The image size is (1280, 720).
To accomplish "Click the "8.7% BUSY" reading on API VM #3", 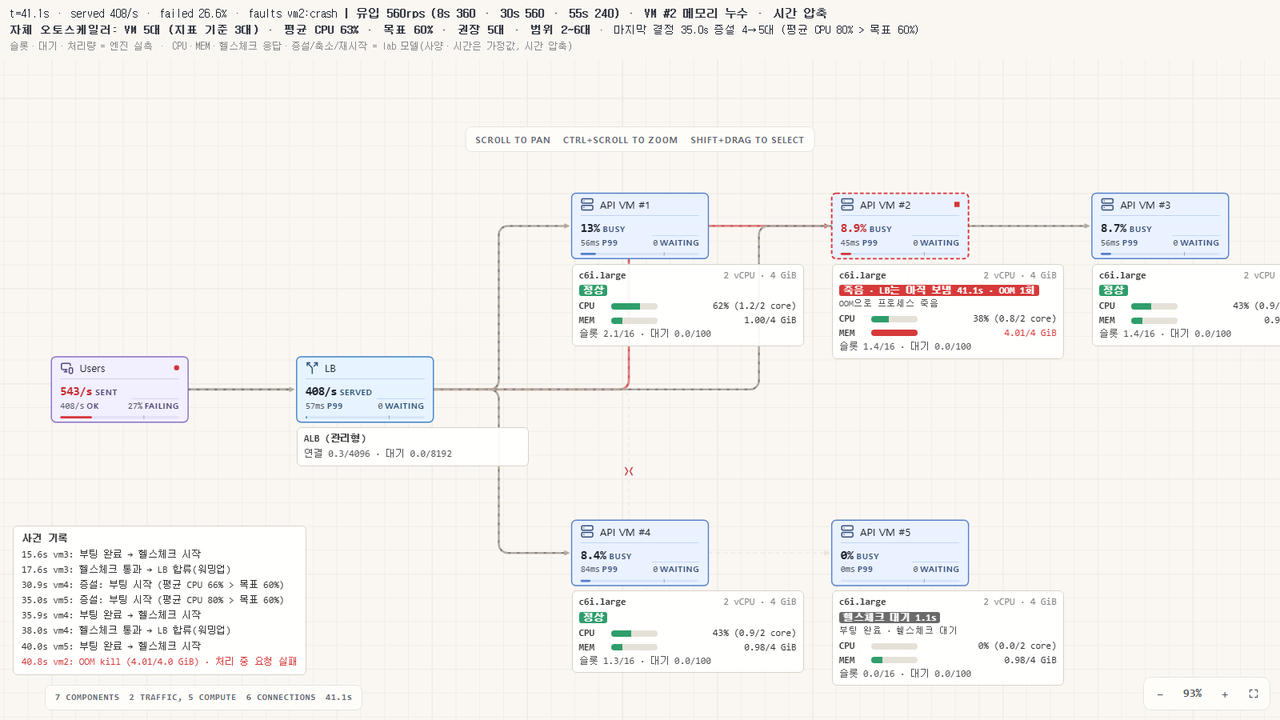I will point(1126,228).
